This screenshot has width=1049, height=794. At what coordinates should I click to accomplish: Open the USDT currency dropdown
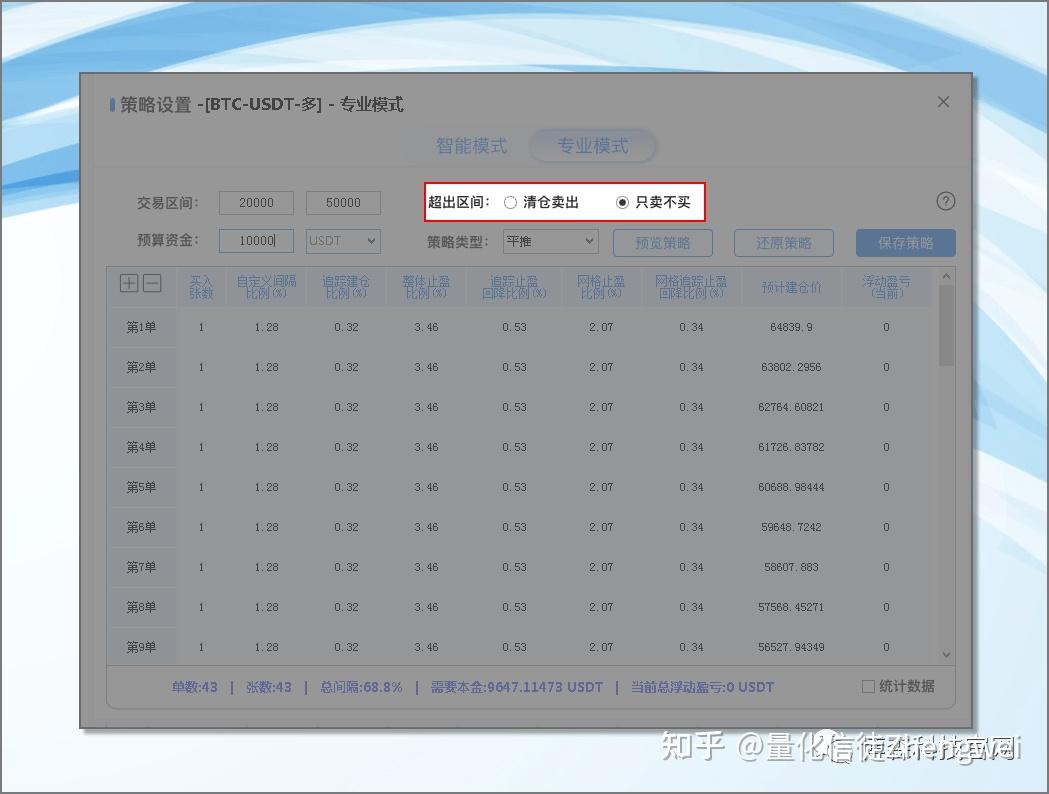coord(343,241)
